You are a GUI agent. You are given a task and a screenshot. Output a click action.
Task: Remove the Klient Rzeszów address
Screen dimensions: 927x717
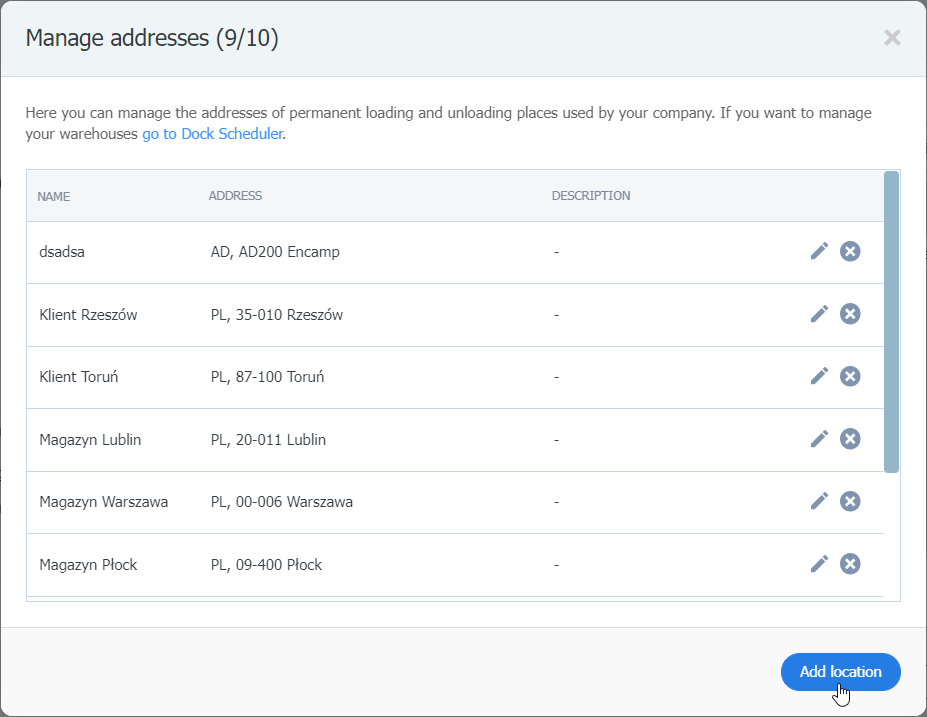pos(850,314)
